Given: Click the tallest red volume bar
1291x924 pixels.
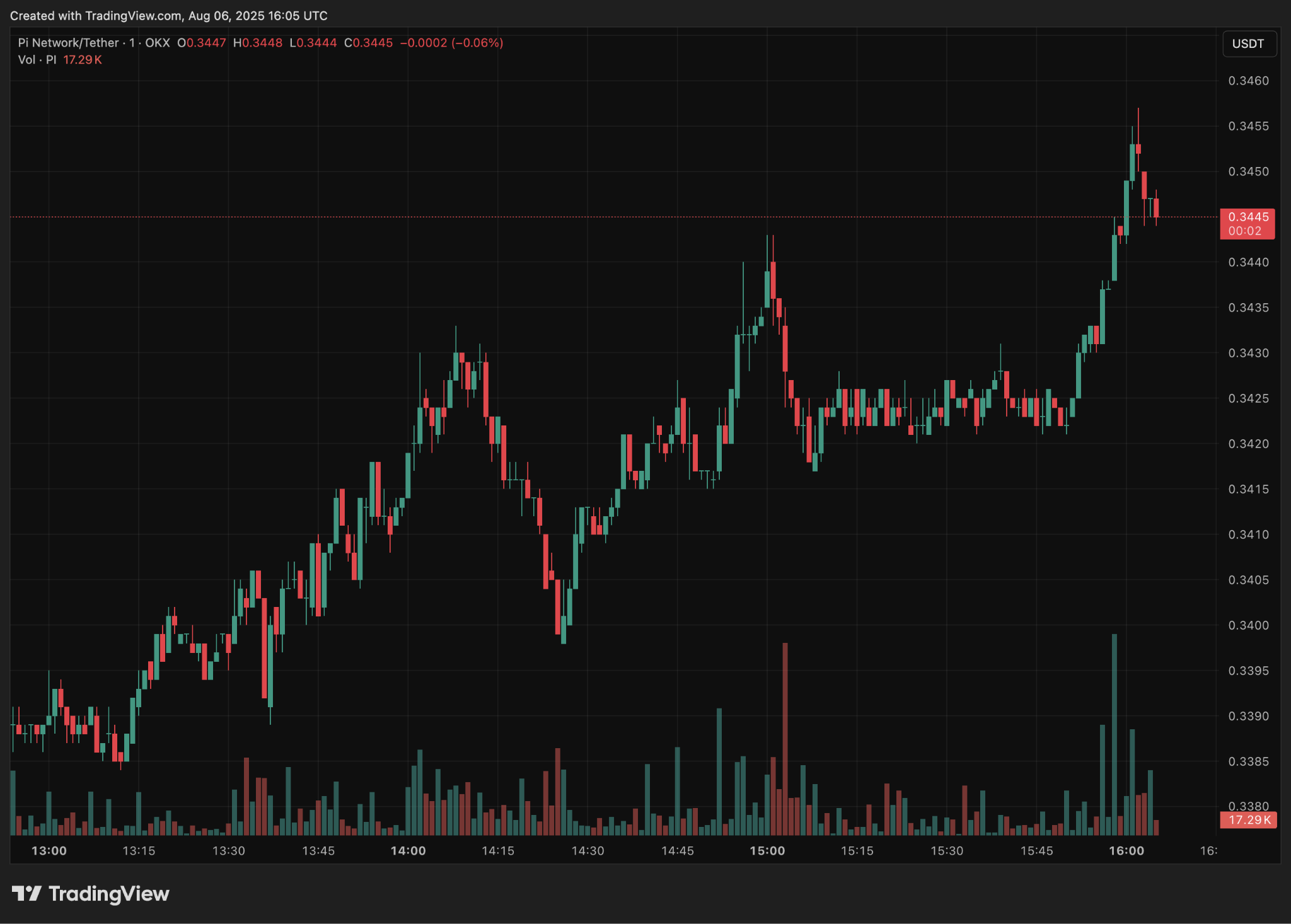Looking at the screenshot, I should coord(785,737).
